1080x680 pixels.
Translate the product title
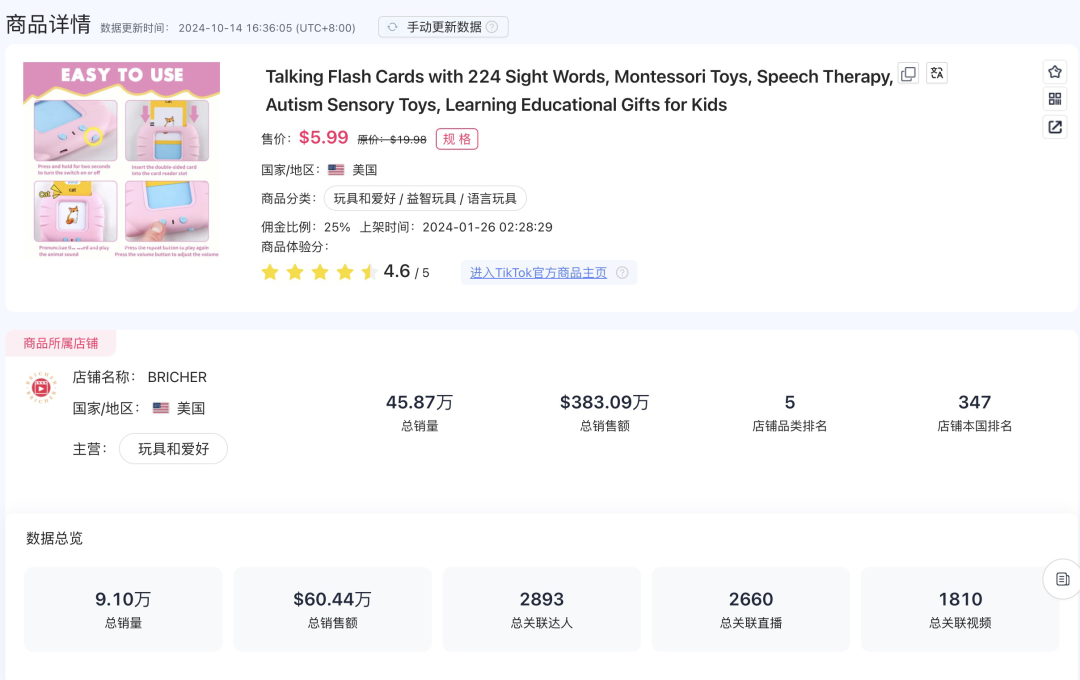(937, 73)
